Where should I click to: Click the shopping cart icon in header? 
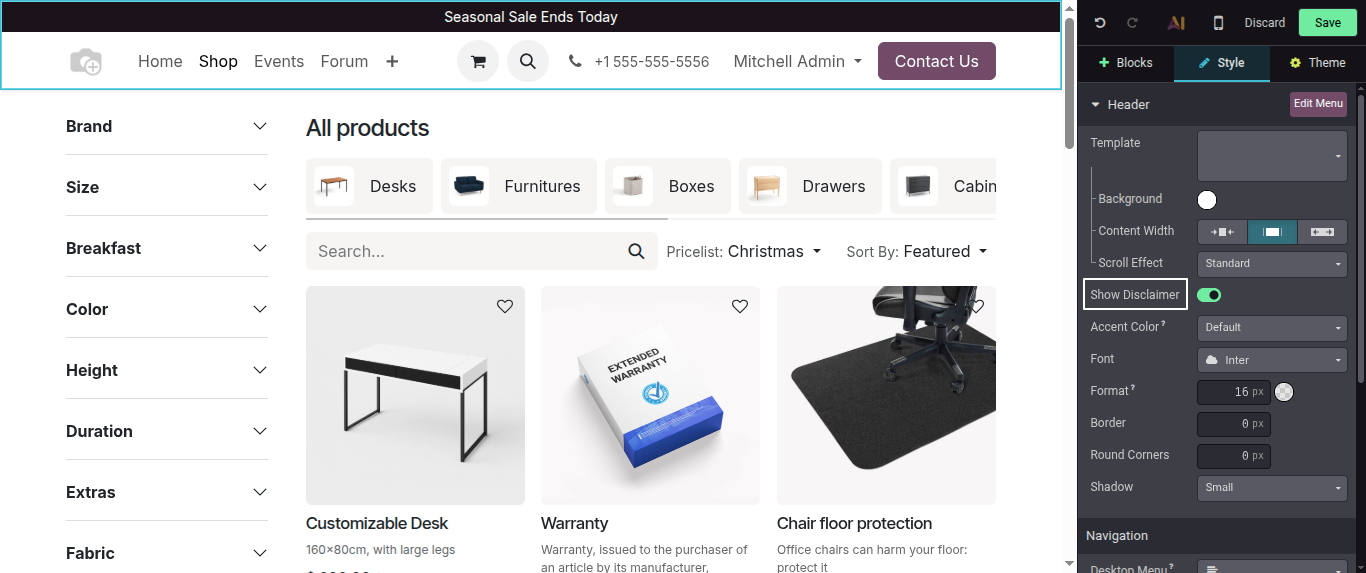pyautogui.click(x=478, y=61)
